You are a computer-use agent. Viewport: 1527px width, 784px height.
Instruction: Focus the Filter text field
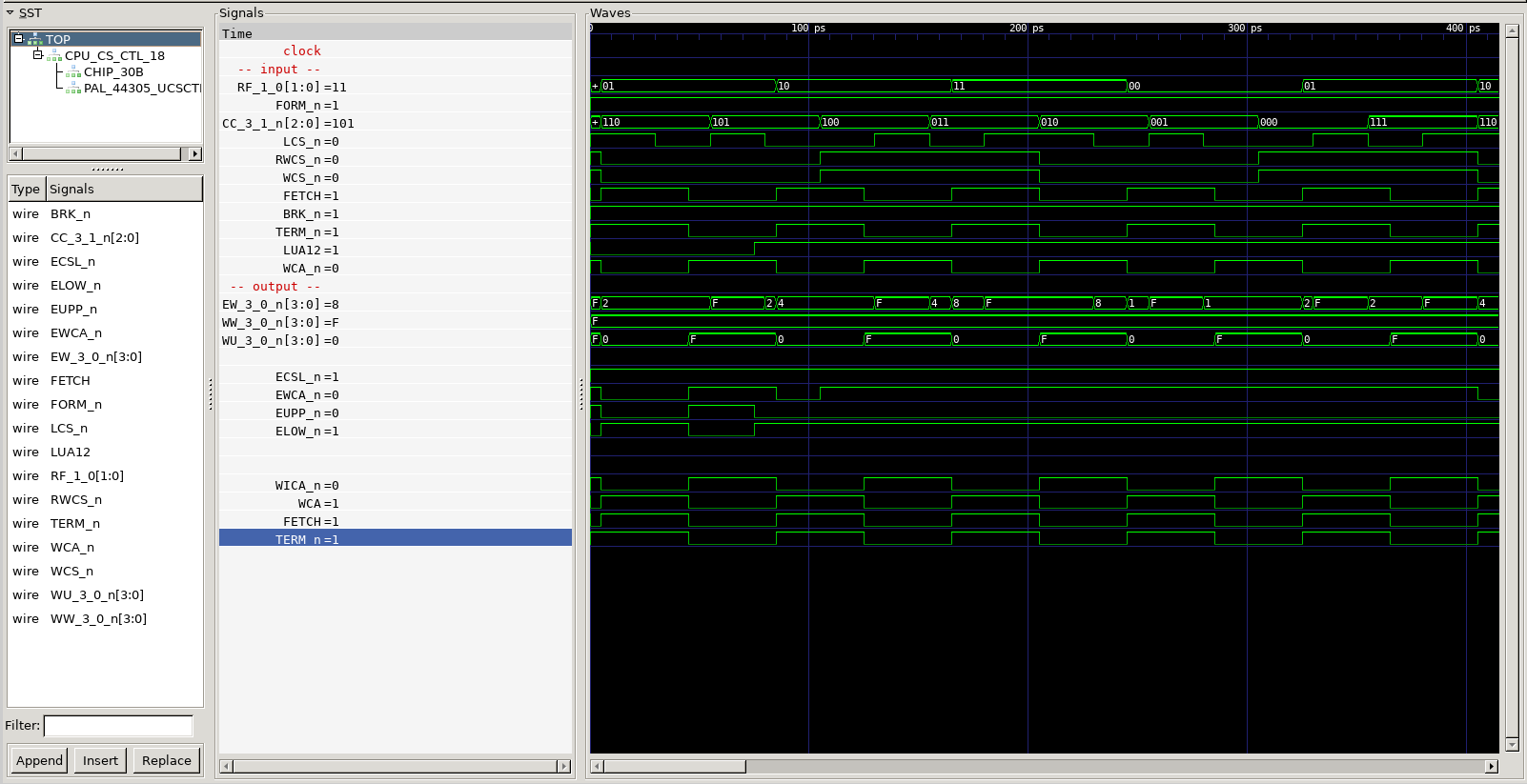coord(118,726)
